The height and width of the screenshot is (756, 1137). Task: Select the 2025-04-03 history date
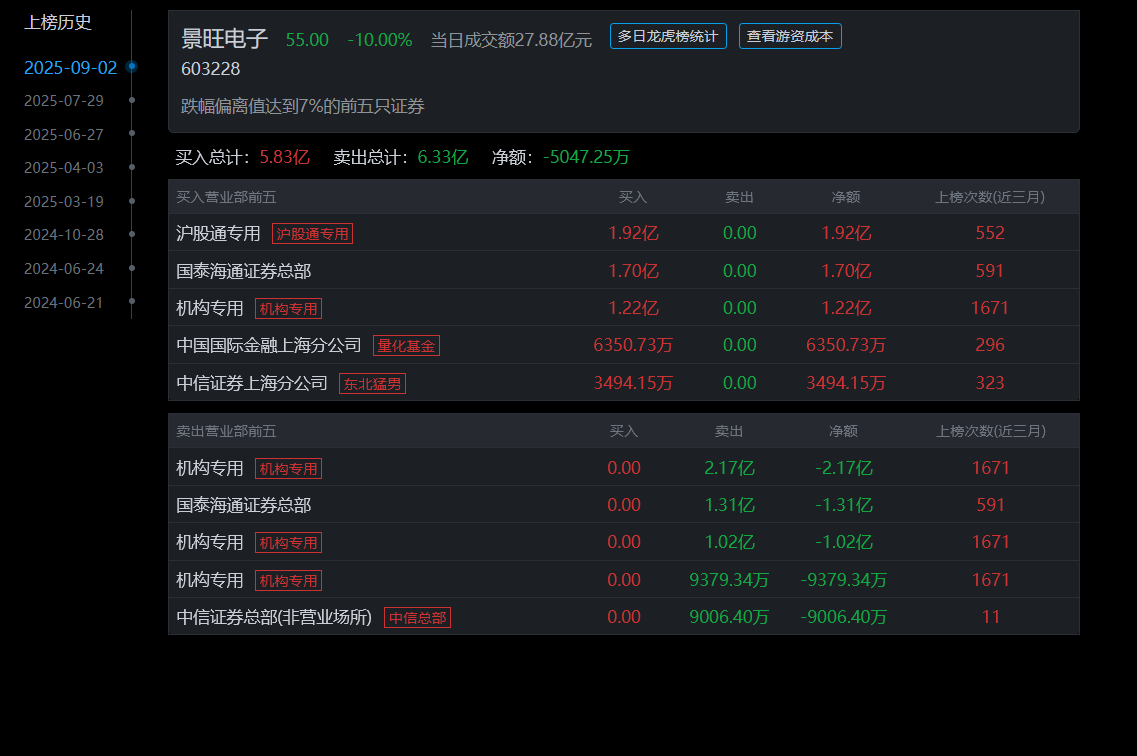tap(64, 167)
